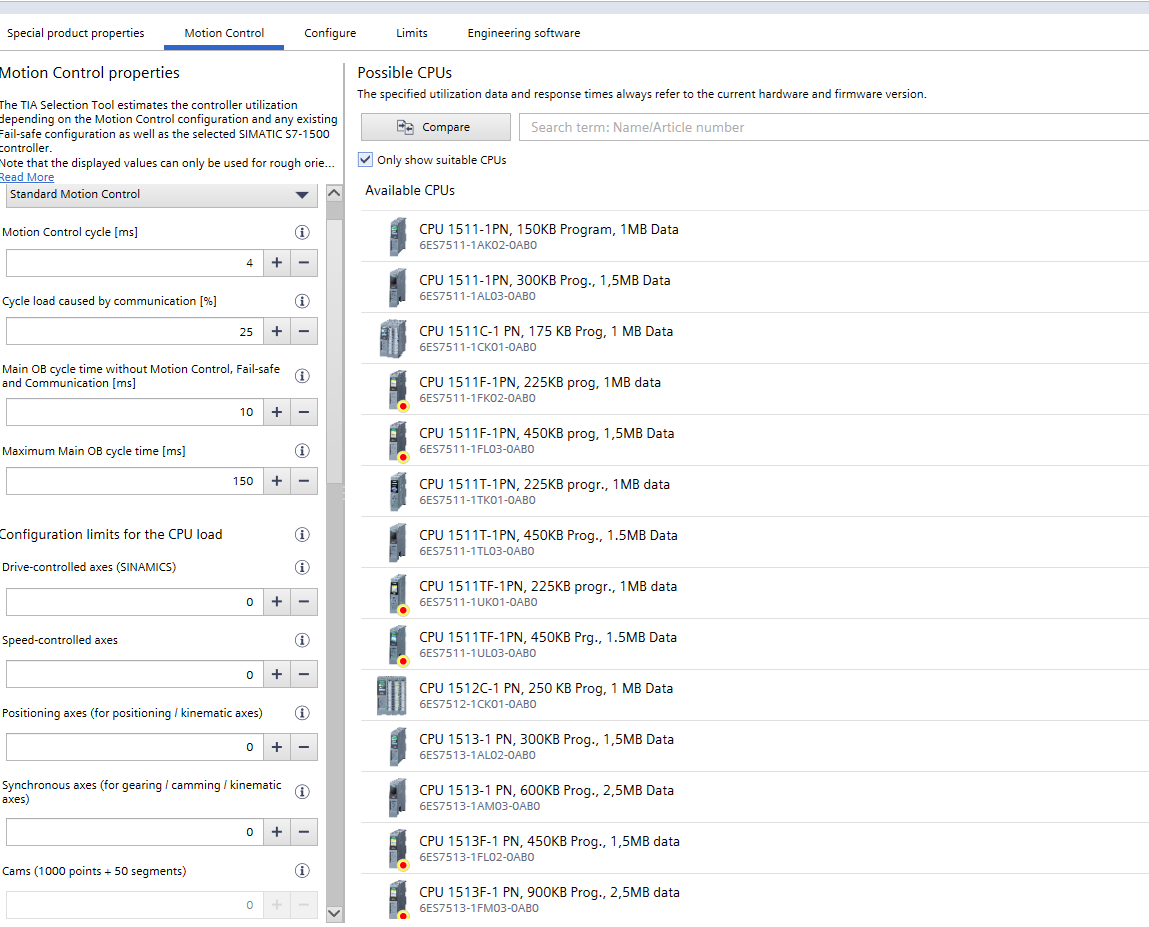Click CPU 1513F-1 PN 450KB module icon
This screenshot has width=1149, height=927.
click(397, 849)
